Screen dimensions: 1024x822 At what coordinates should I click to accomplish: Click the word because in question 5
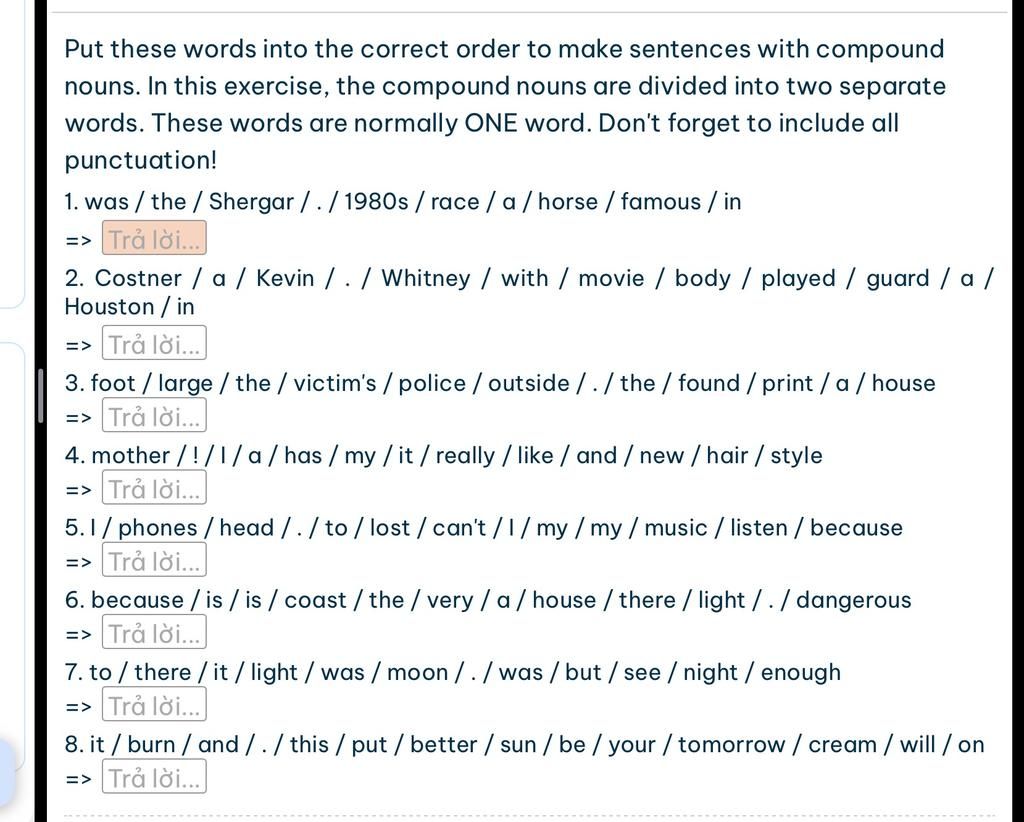[856, 528]
